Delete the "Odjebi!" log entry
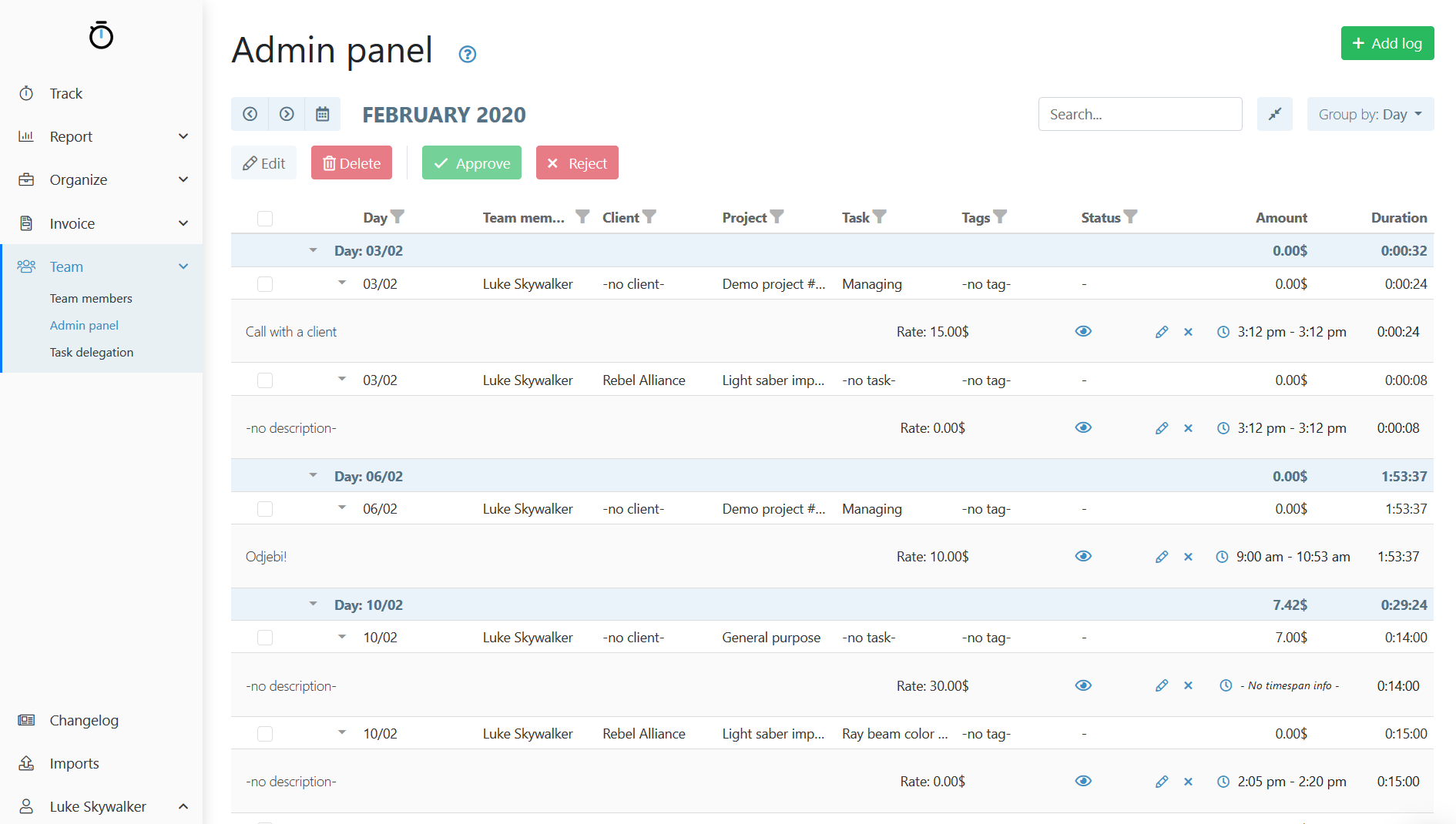The image size is (1456, 824). (1188, 557)
